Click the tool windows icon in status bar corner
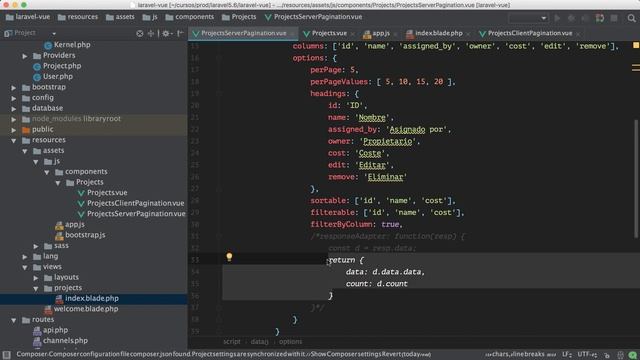640x360 pixels. (x=6, y=354)
